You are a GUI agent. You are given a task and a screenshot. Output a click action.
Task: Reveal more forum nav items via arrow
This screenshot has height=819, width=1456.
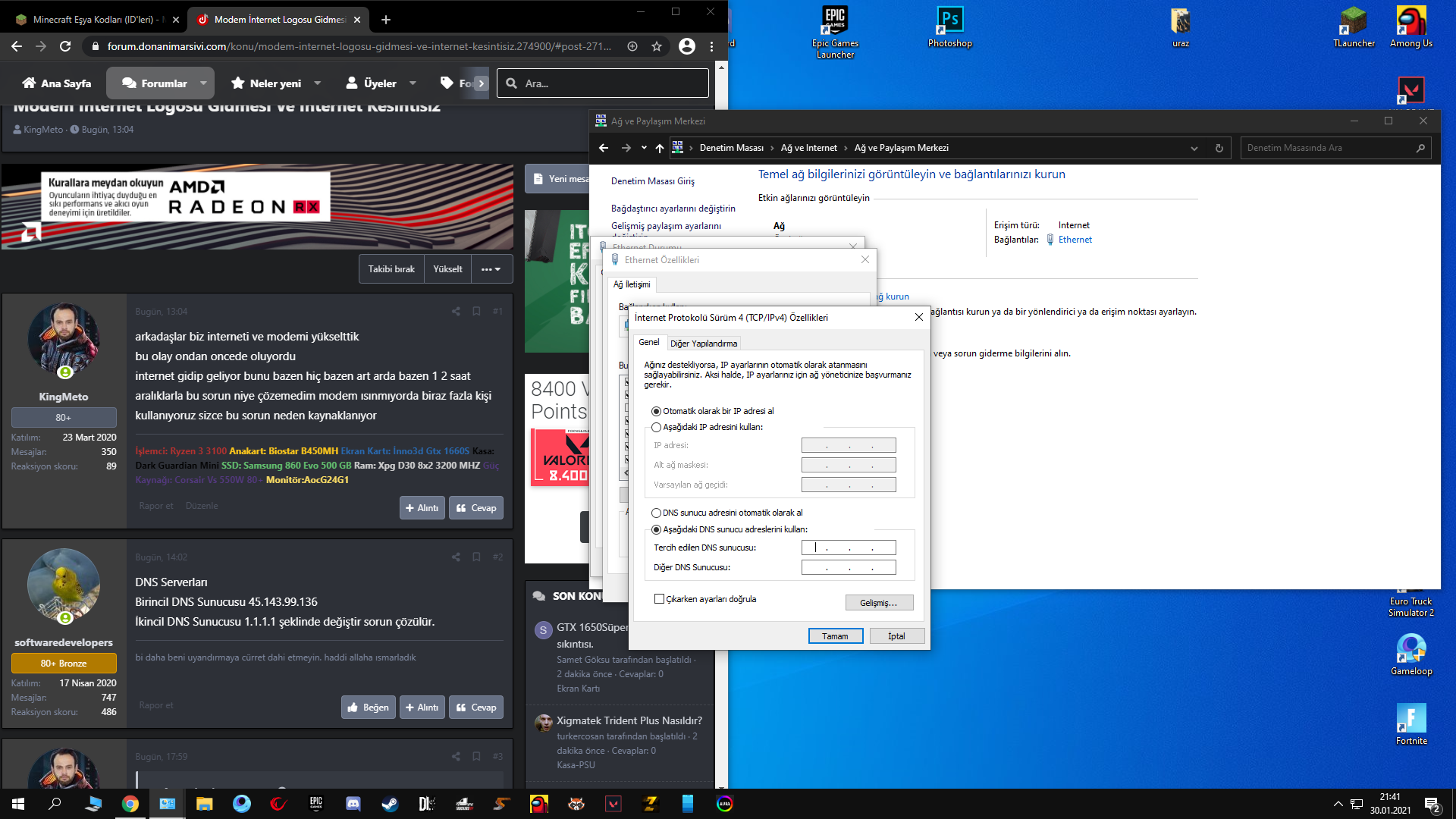tap(481, 83)
